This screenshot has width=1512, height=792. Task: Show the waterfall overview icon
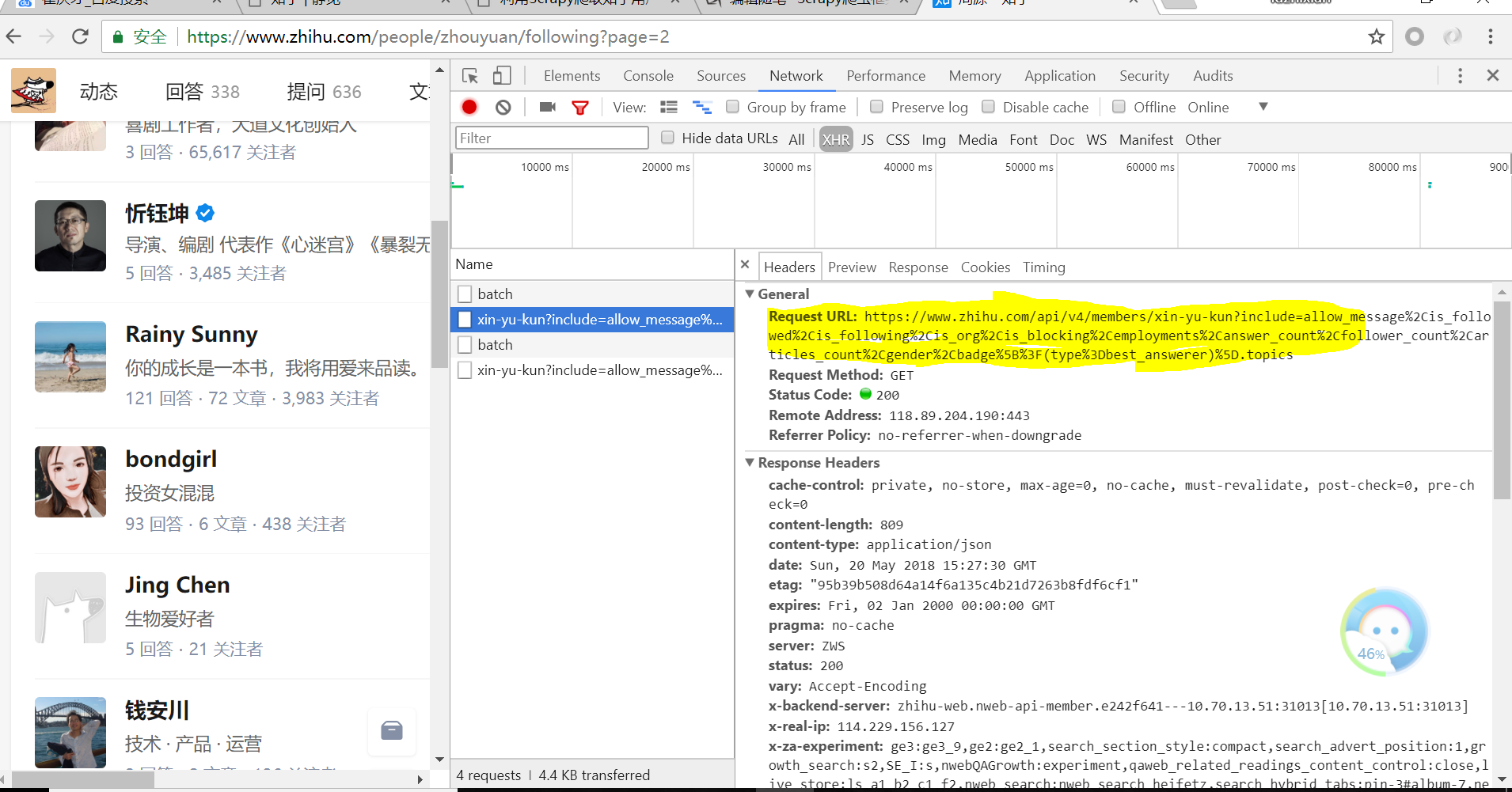point(702,107)
